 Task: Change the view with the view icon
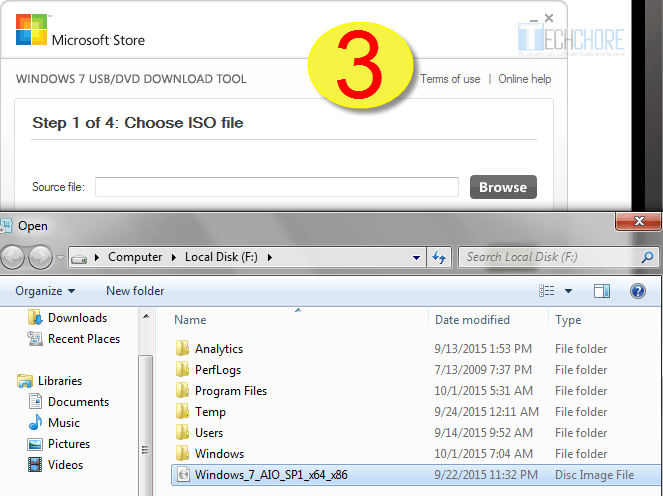547,290
